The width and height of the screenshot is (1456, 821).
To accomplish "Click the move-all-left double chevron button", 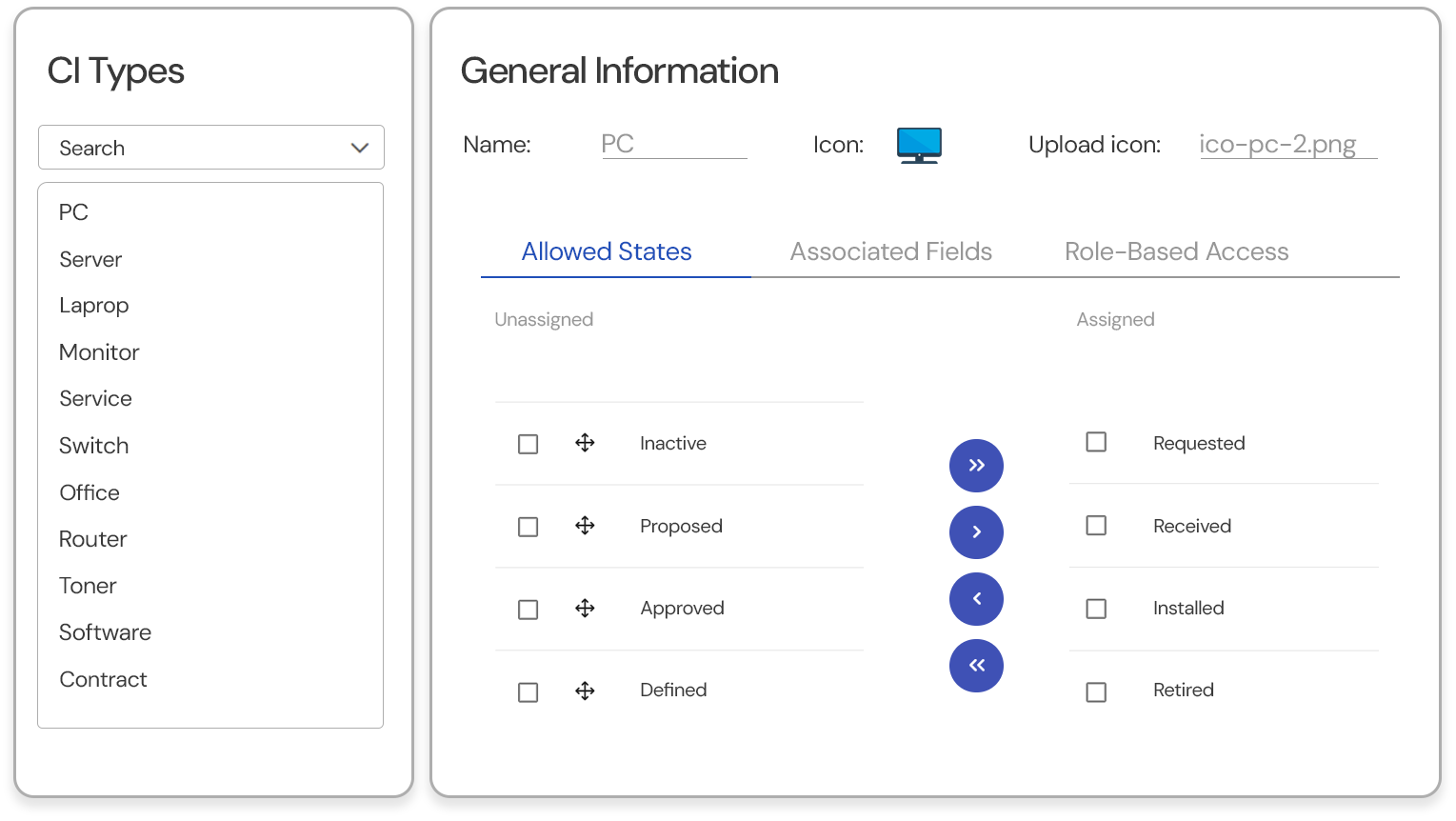I will coord(976,666).
